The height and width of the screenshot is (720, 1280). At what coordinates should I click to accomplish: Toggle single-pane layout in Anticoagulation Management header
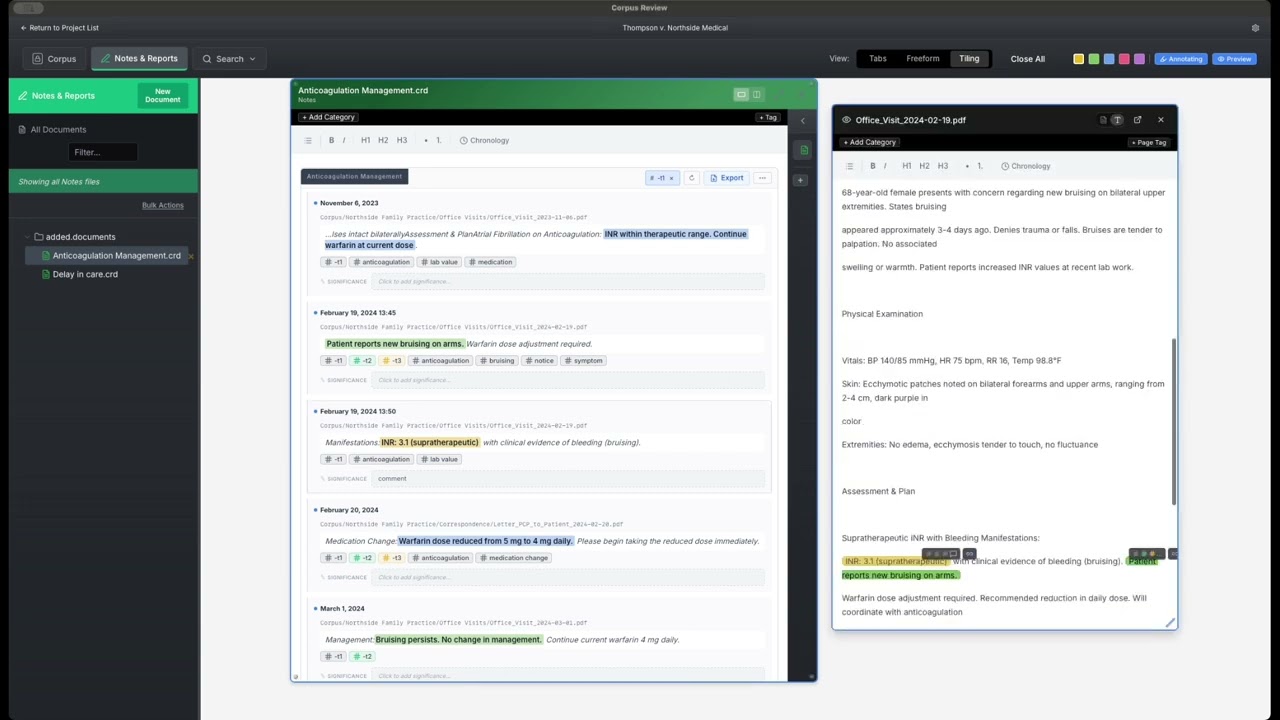pyautogui.click(x=741, y=95)
